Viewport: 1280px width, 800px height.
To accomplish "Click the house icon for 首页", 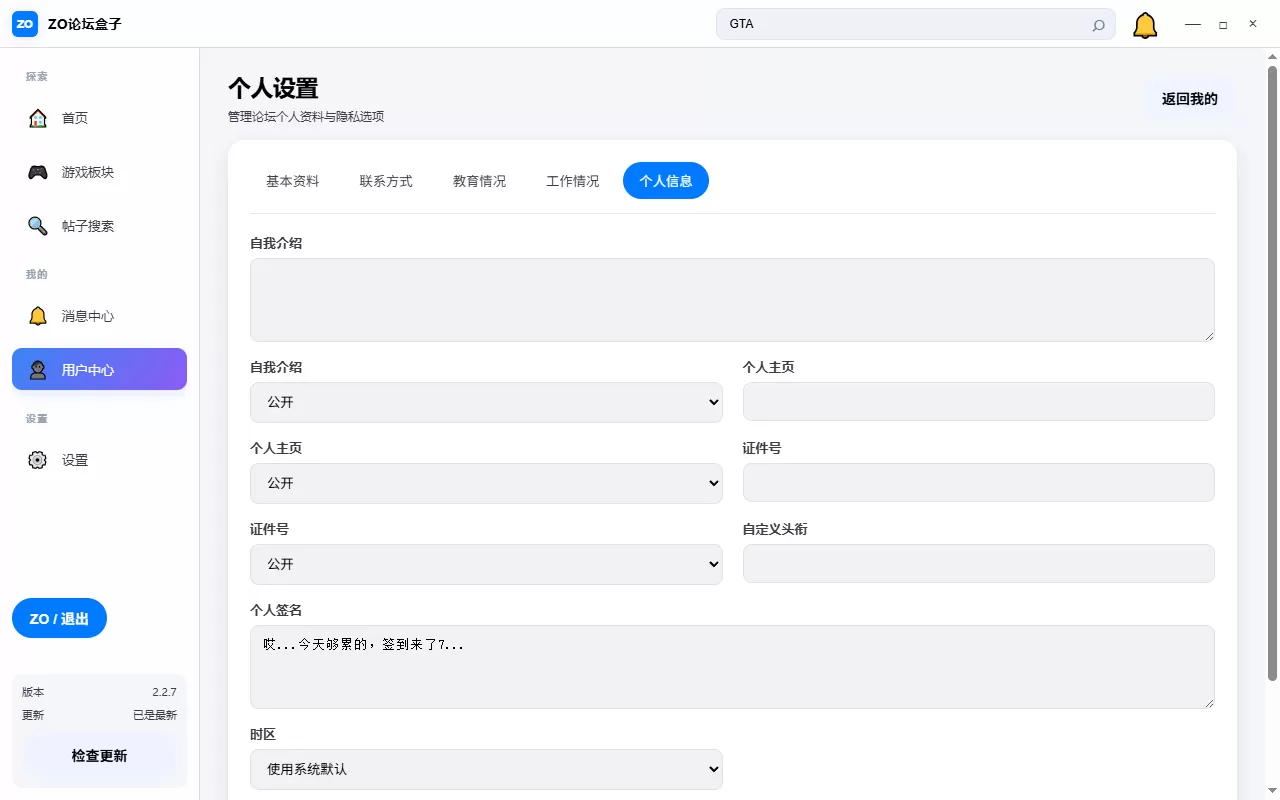I will [38, 118].
